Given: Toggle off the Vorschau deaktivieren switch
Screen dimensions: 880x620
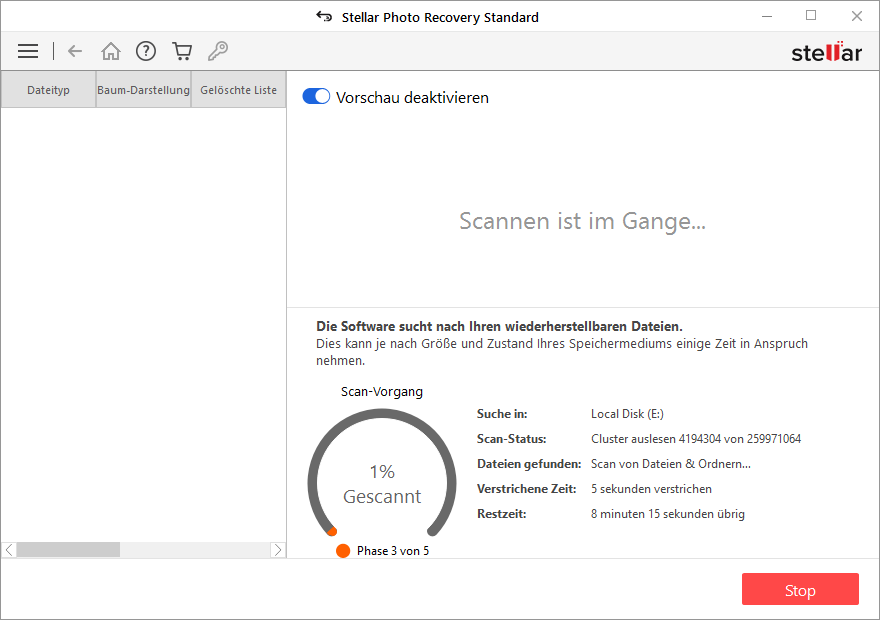Looking at the screenshot, I should (316, 97).
